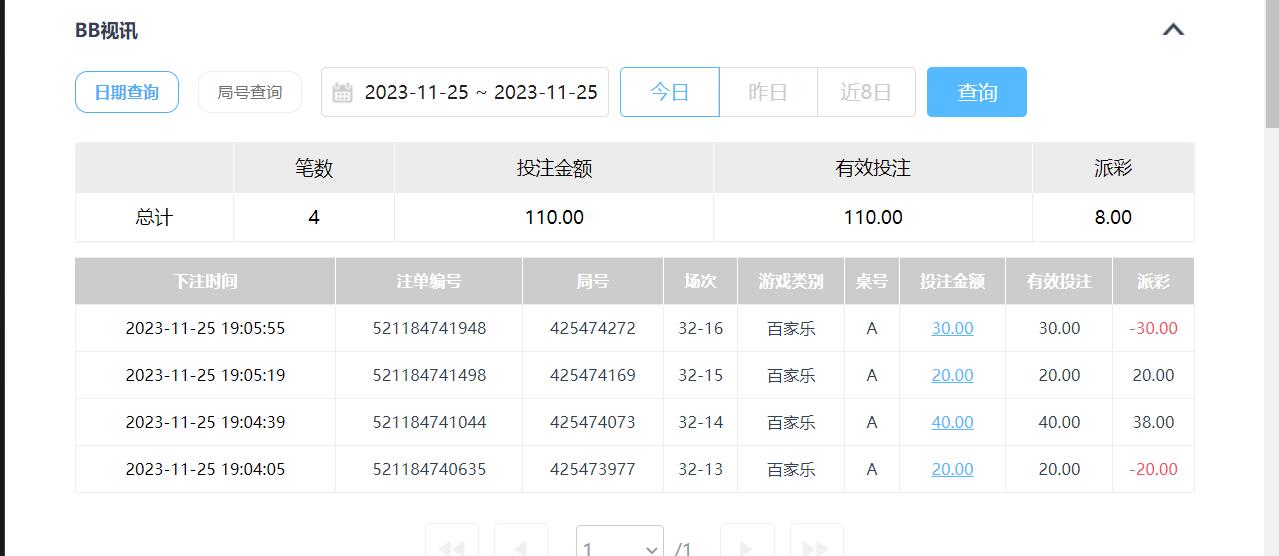This screenshot has width=1279, height=556.
Task: Click the 笔数 summary header
Action: 314,168
